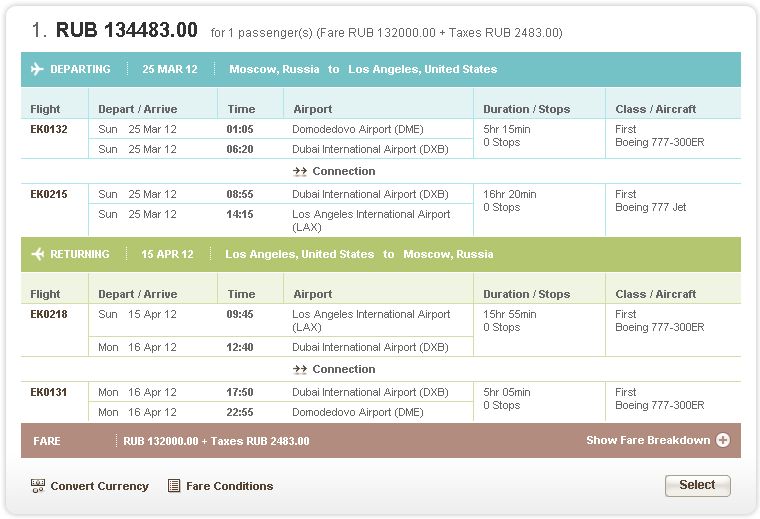
Task: Click the Convert Currency icon
Action: click(x=39, y=486)
